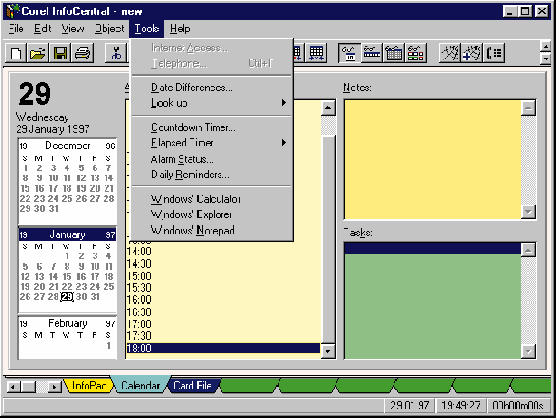Select January 15 in mini calendar
Viewport: 556px width, 418px height.
pos(67,277)
